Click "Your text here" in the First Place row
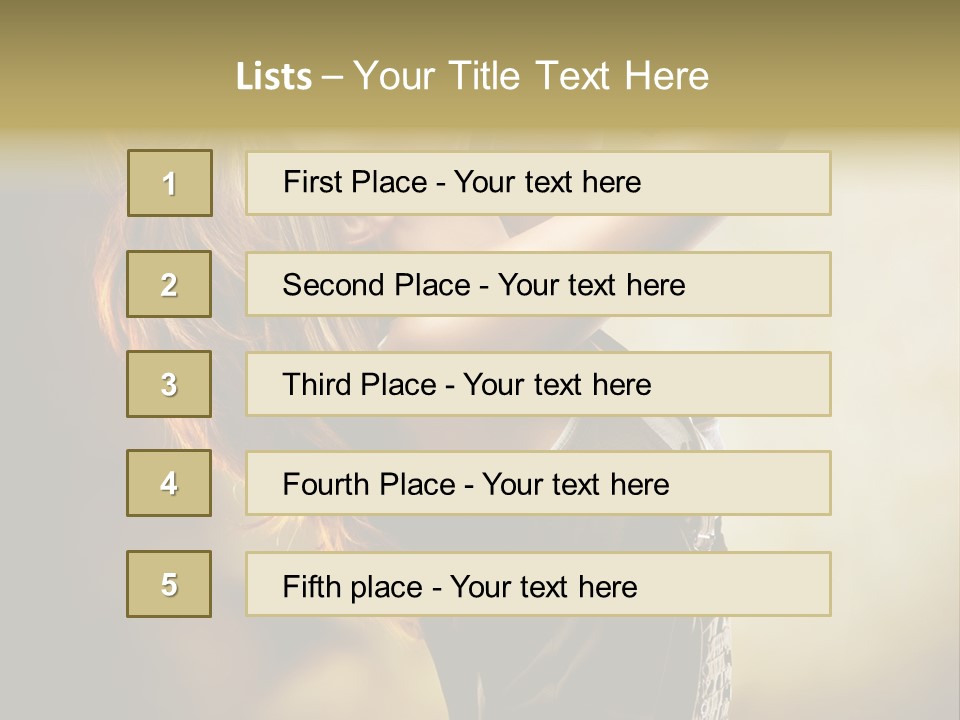The image size is (960, 720). [x=547, y=182]
